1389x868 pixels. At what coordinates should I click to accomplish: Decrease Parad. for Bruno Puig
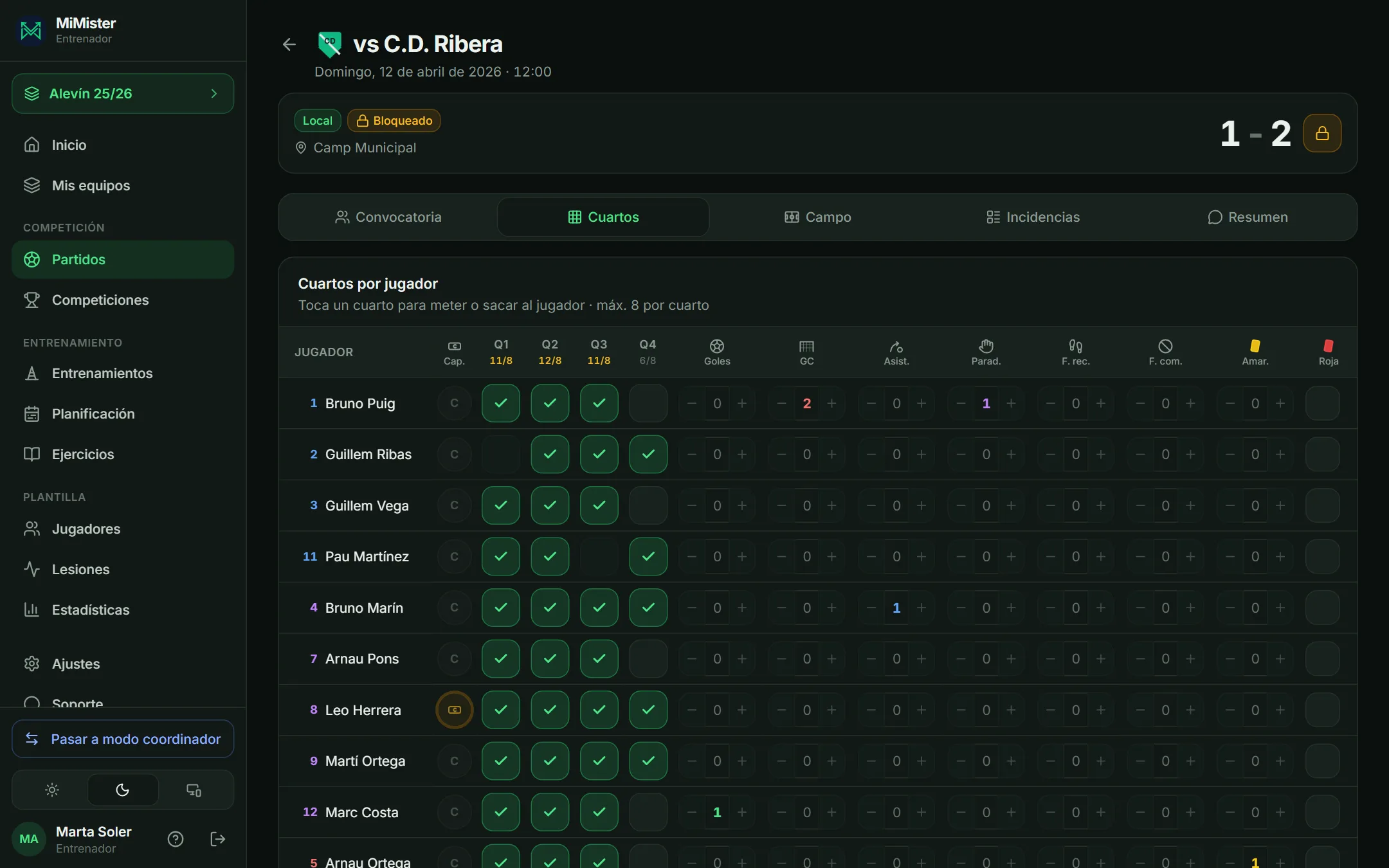pyautogui.click(x=961, y=403)
